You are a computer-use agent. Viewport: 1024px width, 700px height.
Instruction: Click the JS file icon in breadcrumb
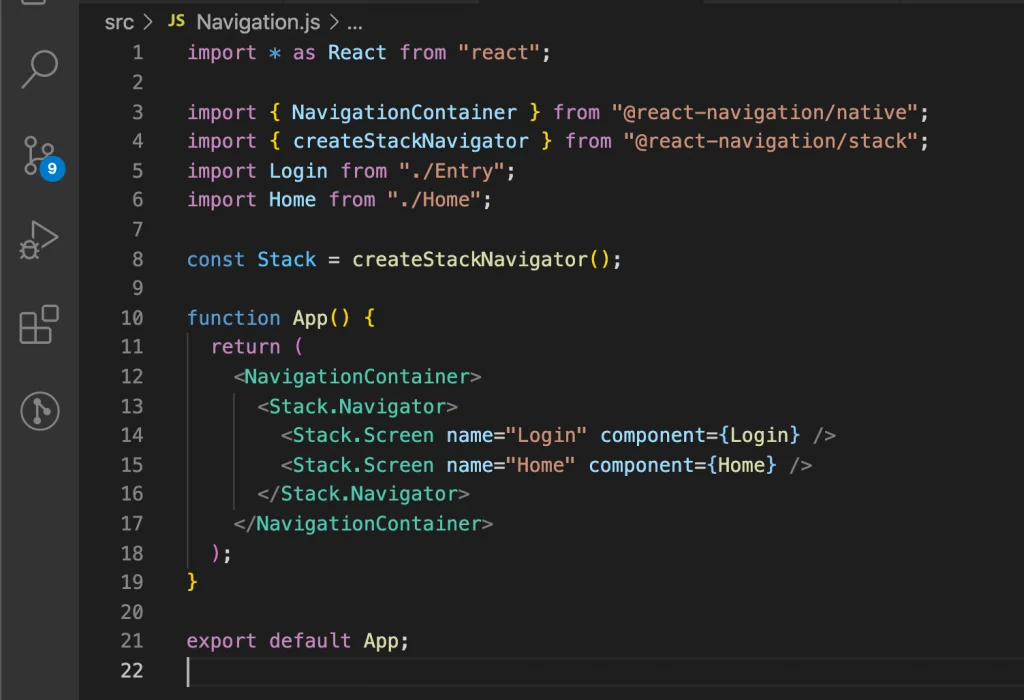click(x=176, y=21)
